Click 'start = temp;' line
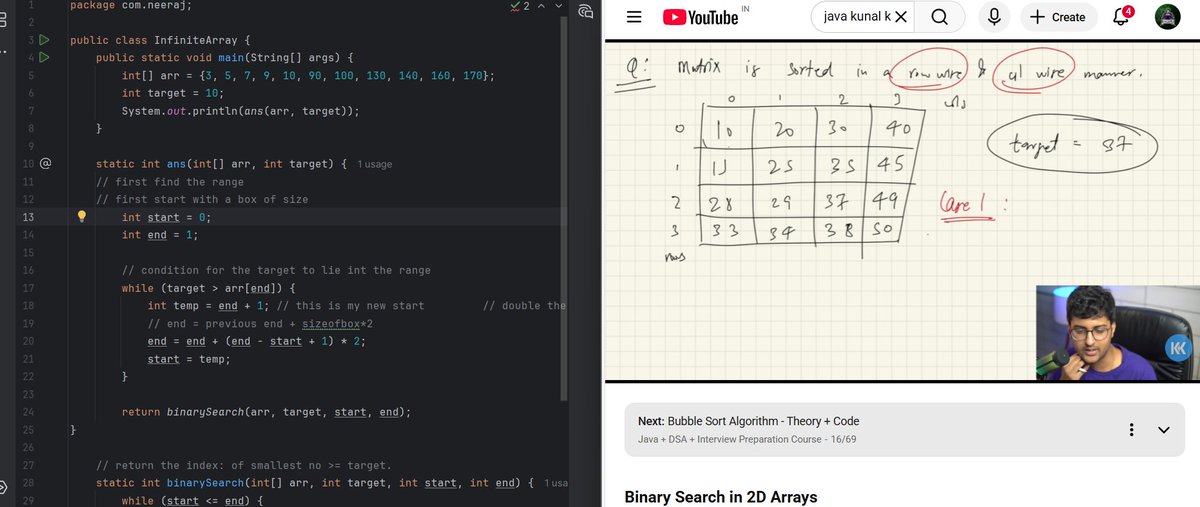Image resolution: width=1200 pixels, height=507 pixels. coord(189,359)
